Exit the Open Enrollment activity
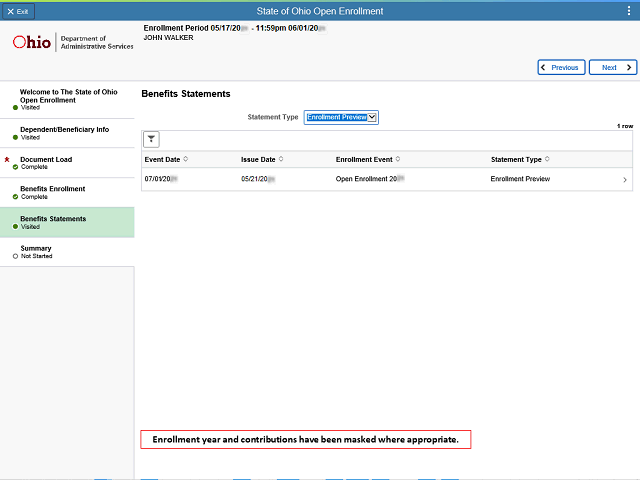Viewport: 640px width, 480px height. coord(18,11)
